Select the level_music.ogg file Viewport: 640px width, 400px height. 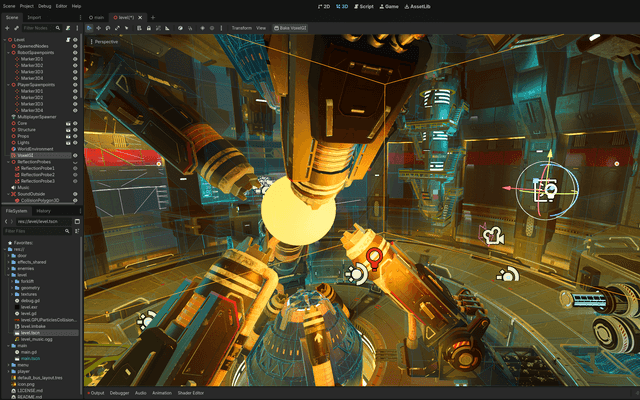[37, 339]
